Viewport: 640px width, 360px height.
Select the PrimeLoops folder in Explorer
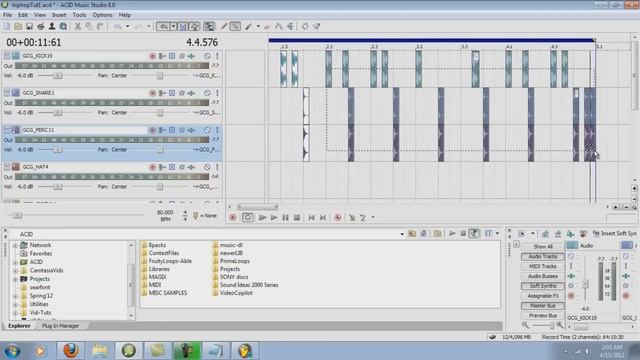point(231,261)
